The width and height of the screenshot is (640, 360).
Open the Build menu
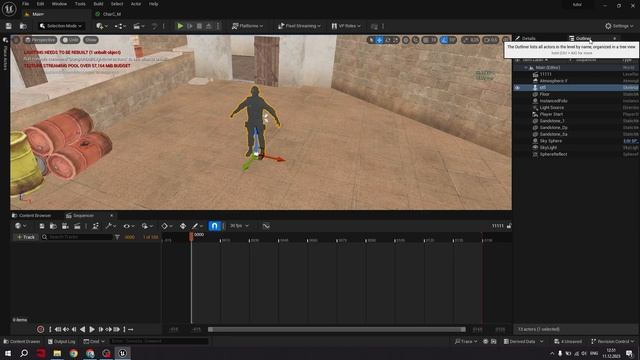pyautogui.click(x=98, y=4)
